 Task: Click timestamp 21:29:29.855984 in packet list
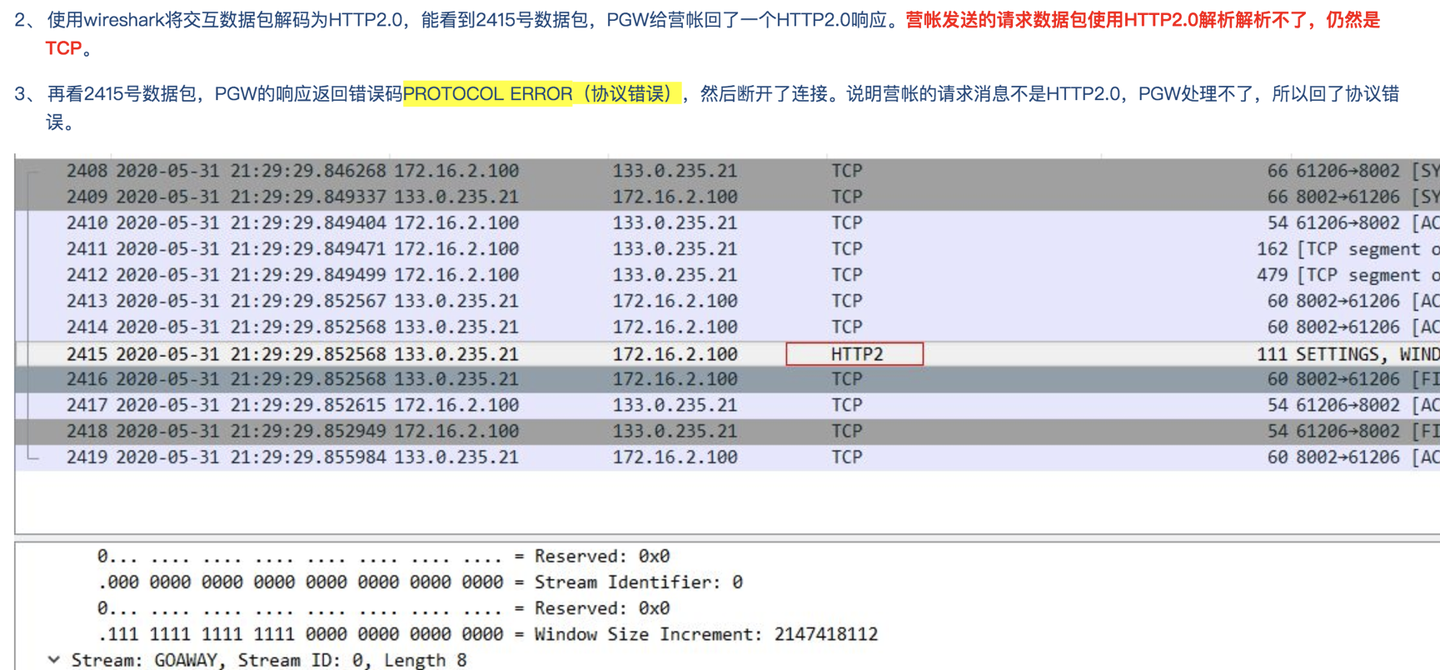point(307,457)
